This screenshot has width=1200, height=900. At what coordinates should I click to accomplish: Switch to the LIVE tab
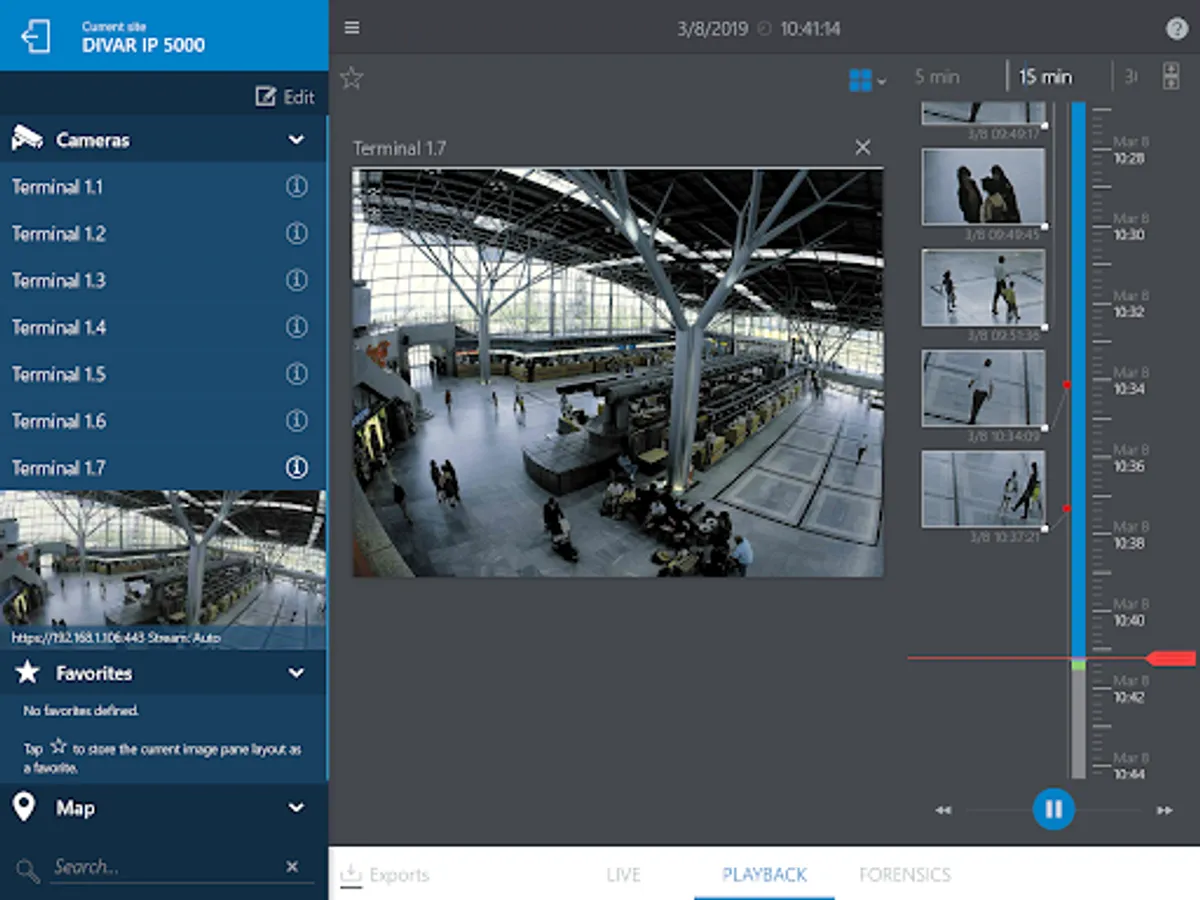coord(623,875)
